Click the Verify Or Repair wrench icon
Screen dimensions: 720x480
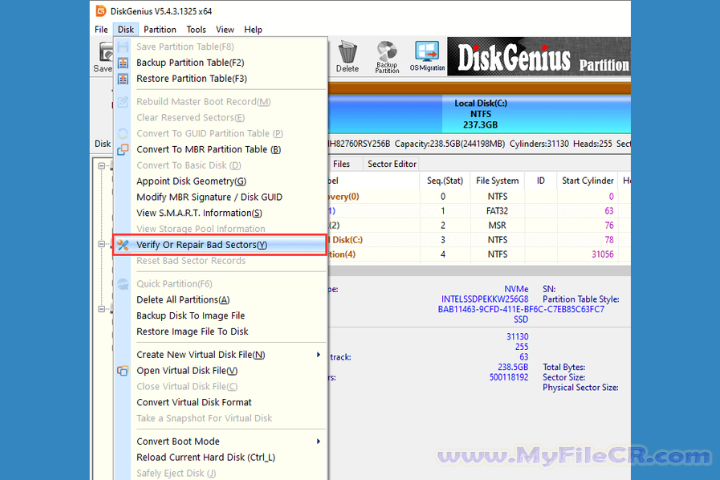click(x=123, y=245)
